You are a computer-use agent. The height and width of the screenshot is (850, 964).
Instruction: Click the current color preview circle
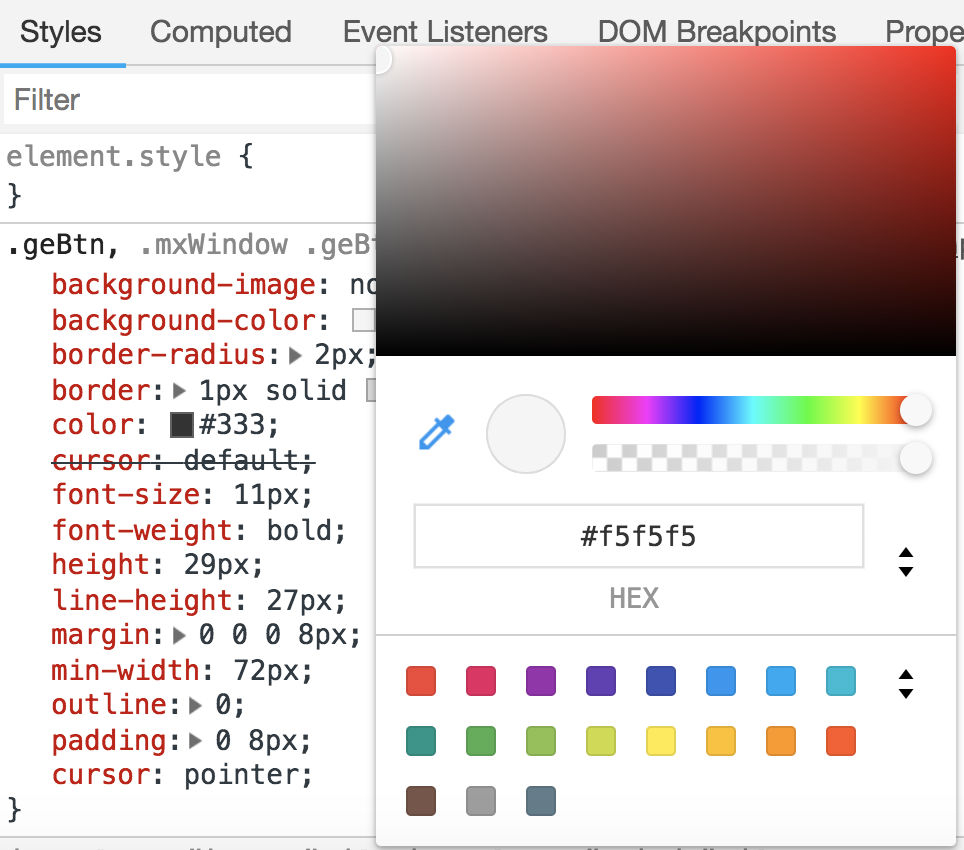coord(525,433)
